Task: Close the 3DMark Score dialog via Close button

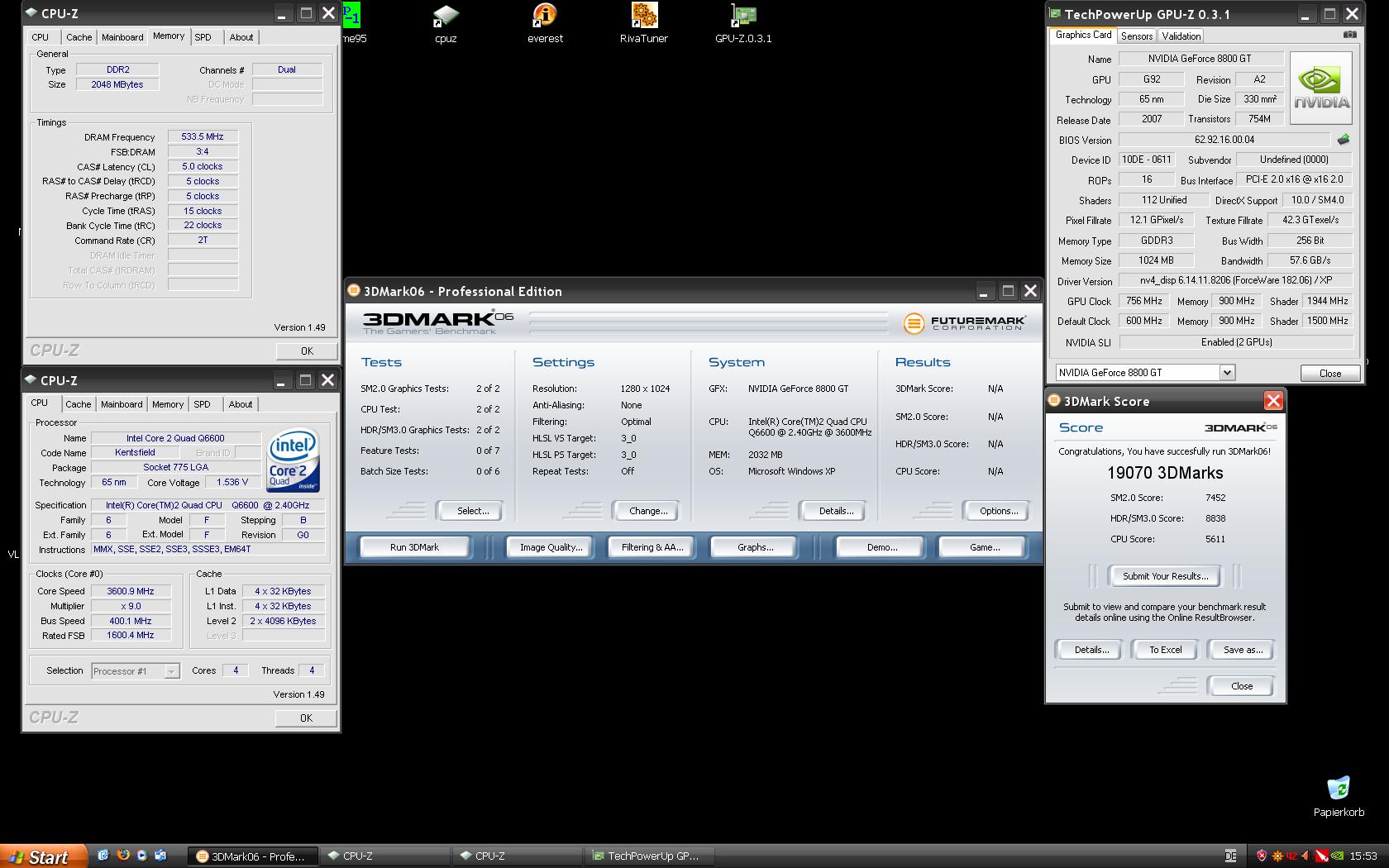Action: [x=1241, y=686]
